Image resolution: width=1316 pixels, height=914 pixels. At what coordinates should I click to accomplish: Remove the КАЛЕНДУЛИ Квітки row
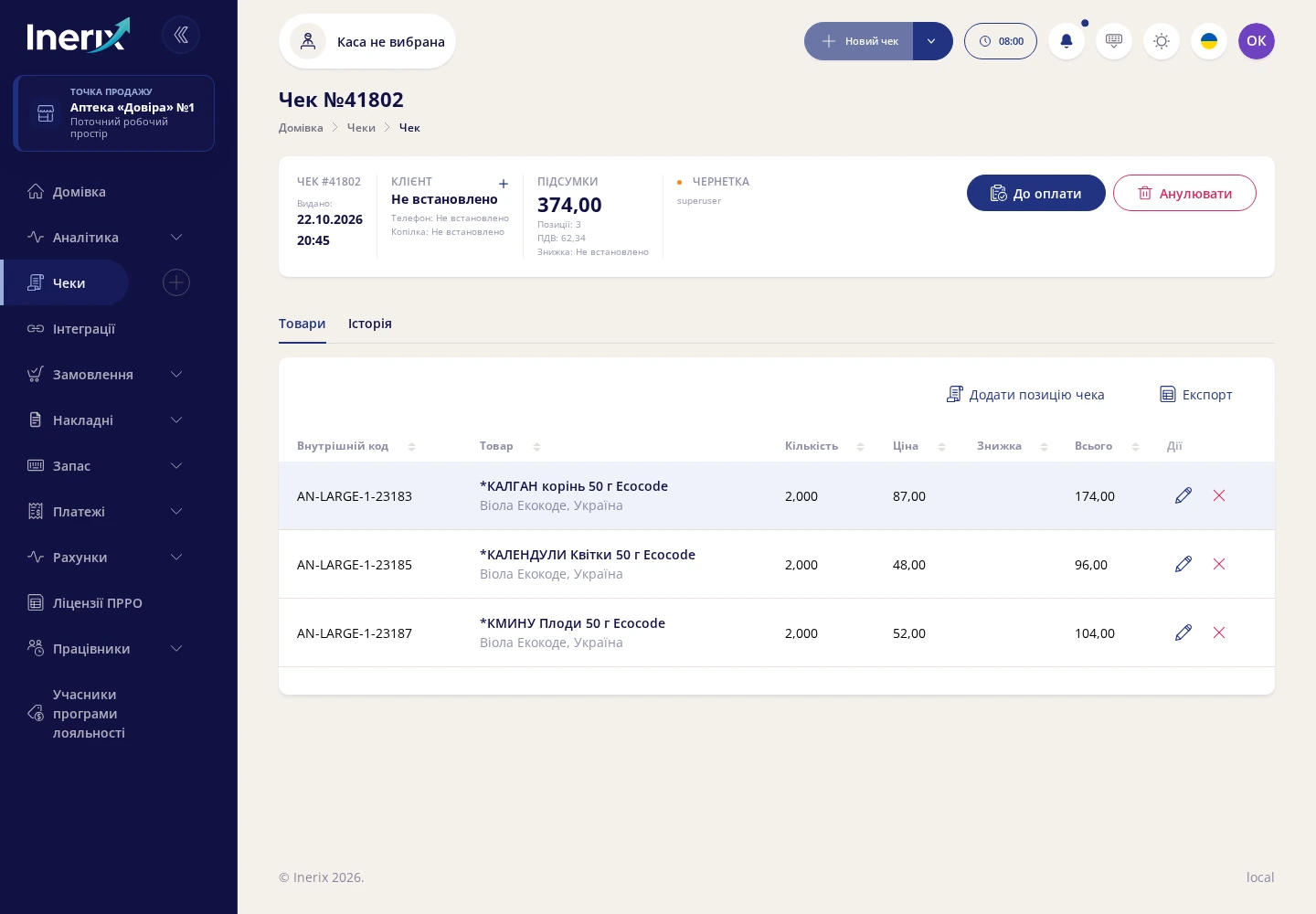pos(1219,564)
